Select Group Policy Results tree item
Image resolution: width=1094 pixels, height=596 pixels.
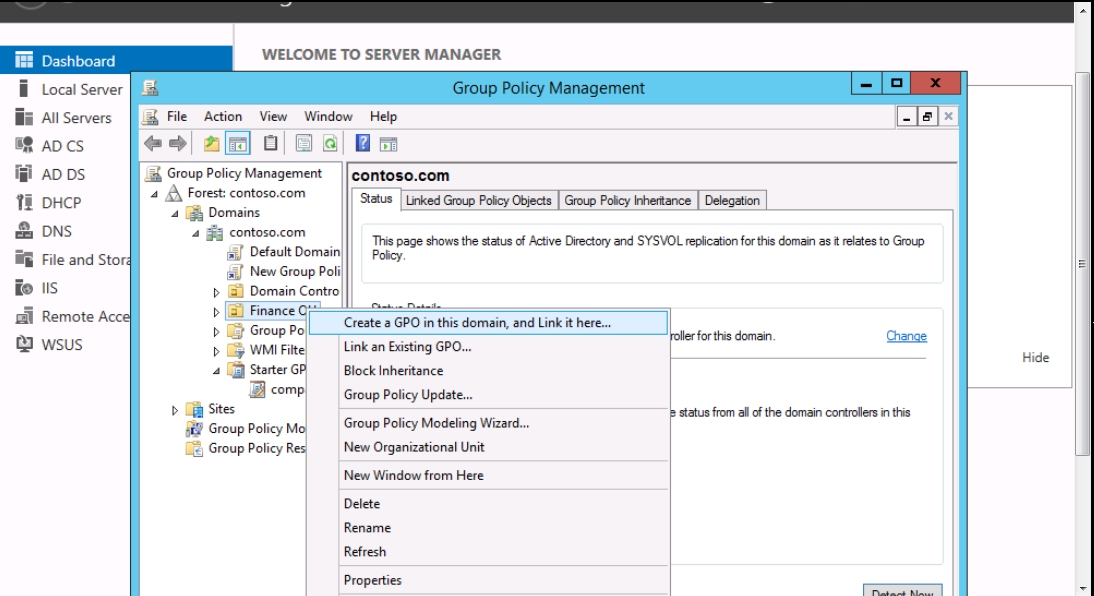click(x=257, y=448)
